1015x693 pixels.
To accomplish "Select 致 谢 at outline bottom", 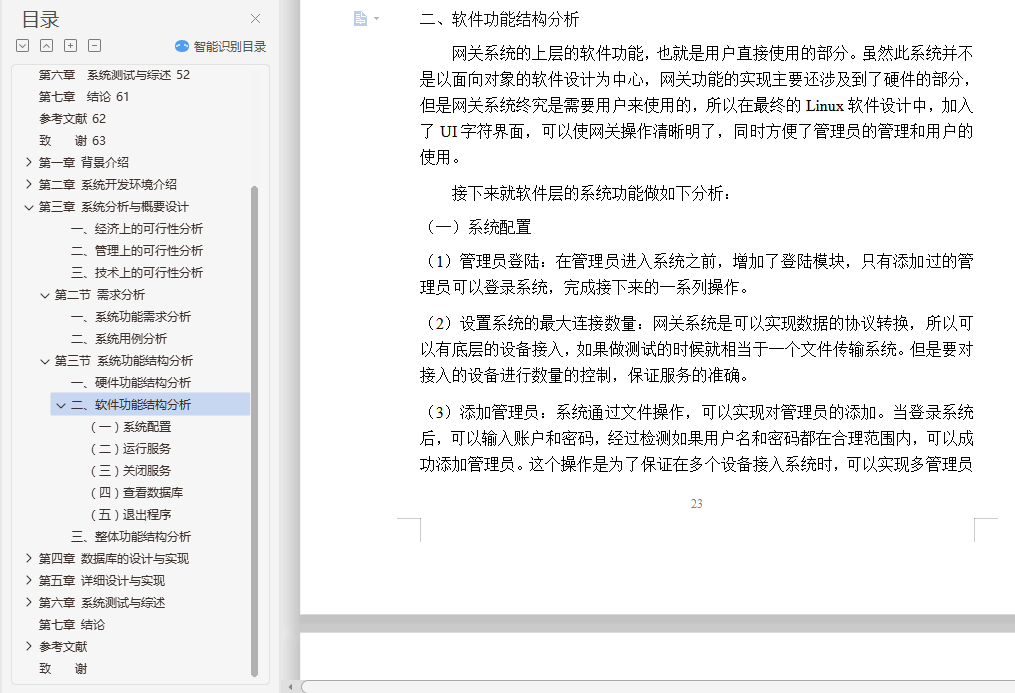I will [63, 669].
